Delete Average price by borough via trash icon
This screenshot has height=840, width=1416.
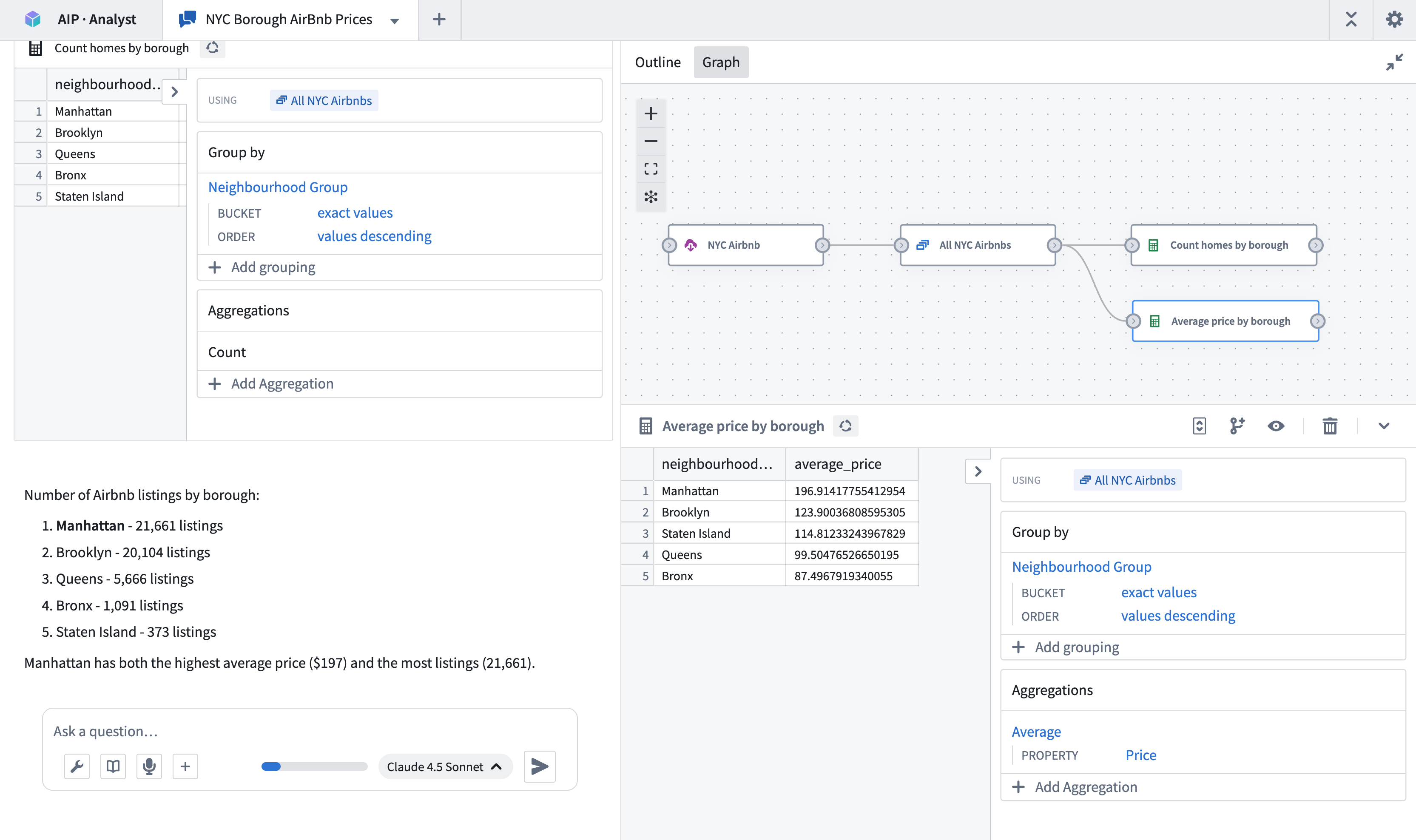1329,426
